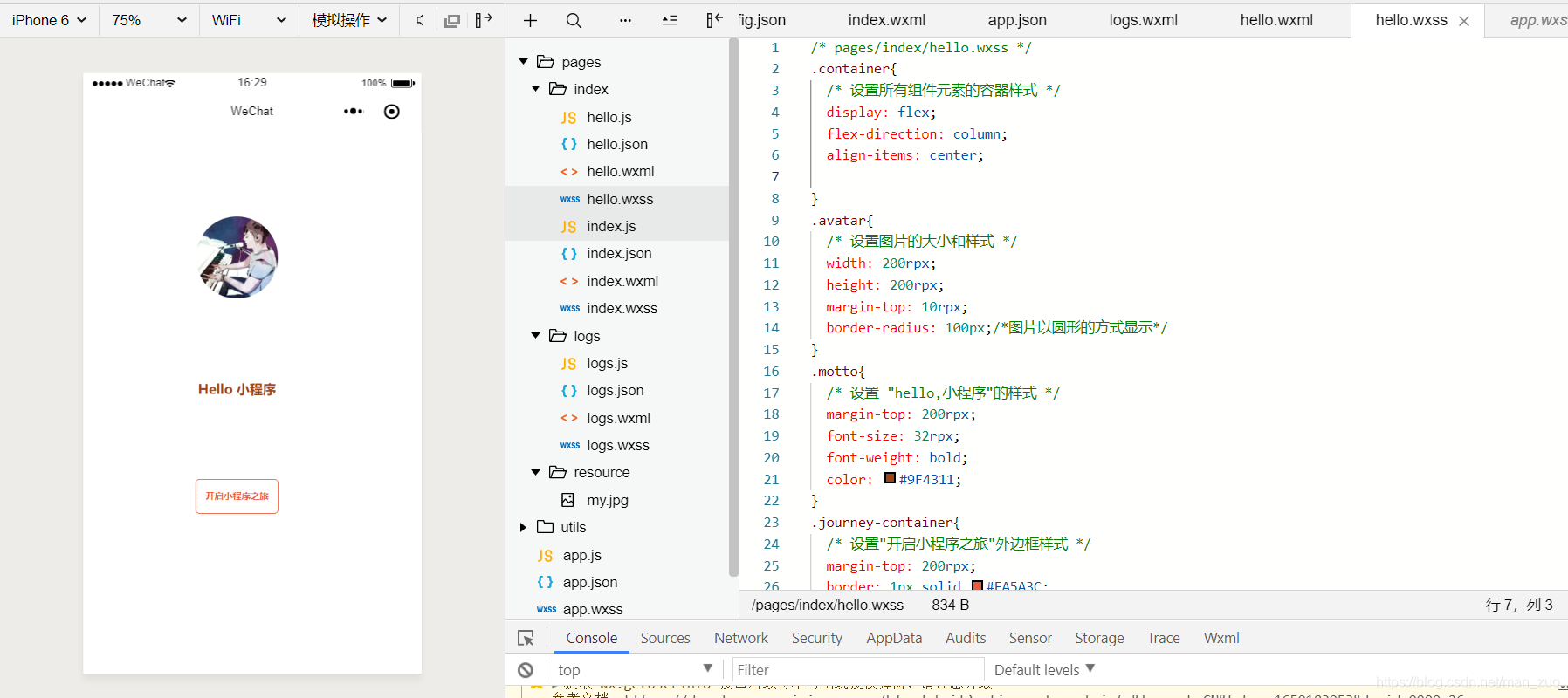1568x698 pixels.
Task: Click the collapse simulator panel icon
Action: [x=484, y=20]
